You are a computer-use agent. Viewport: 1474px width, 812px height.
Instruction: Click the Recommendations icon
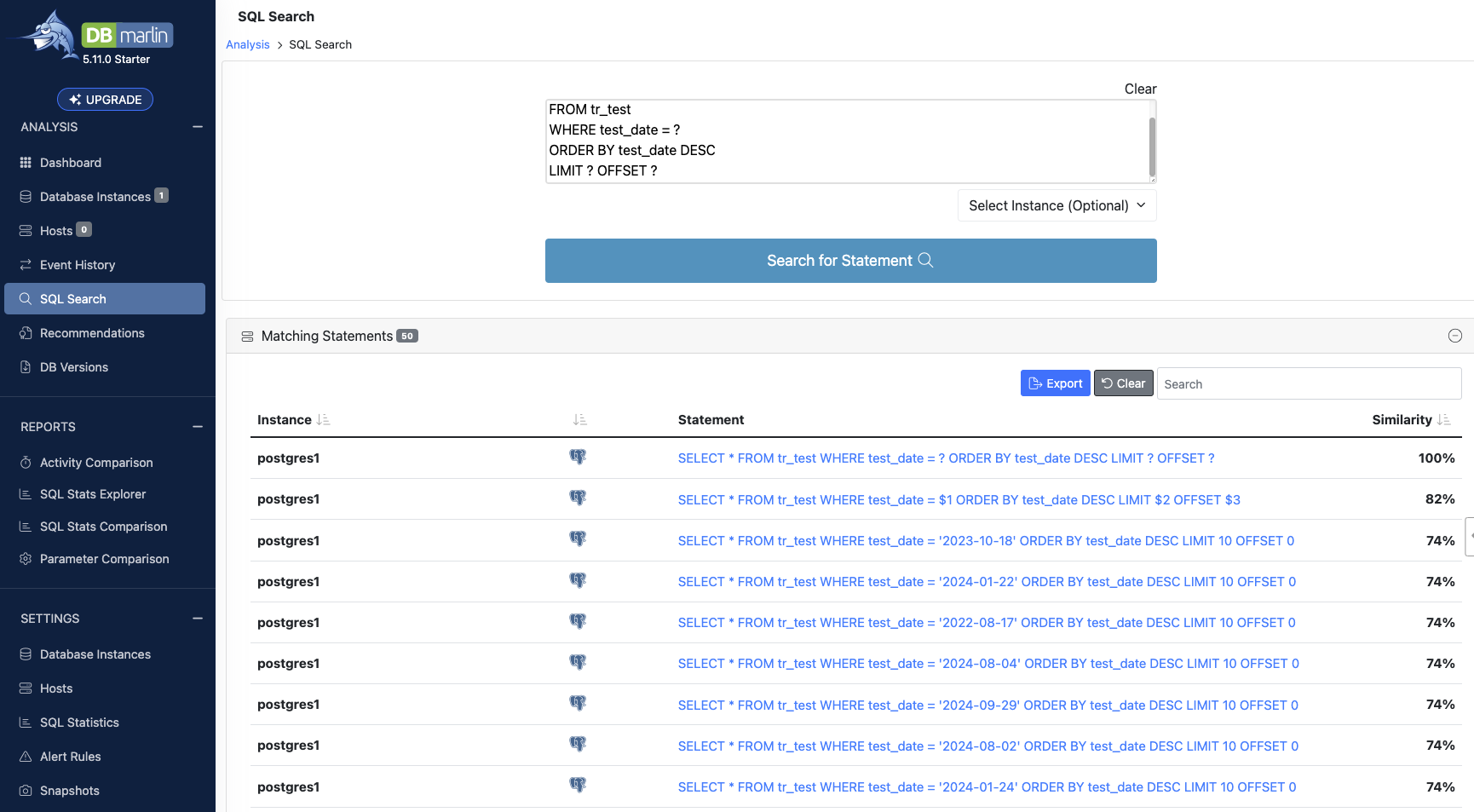(26, 333)
